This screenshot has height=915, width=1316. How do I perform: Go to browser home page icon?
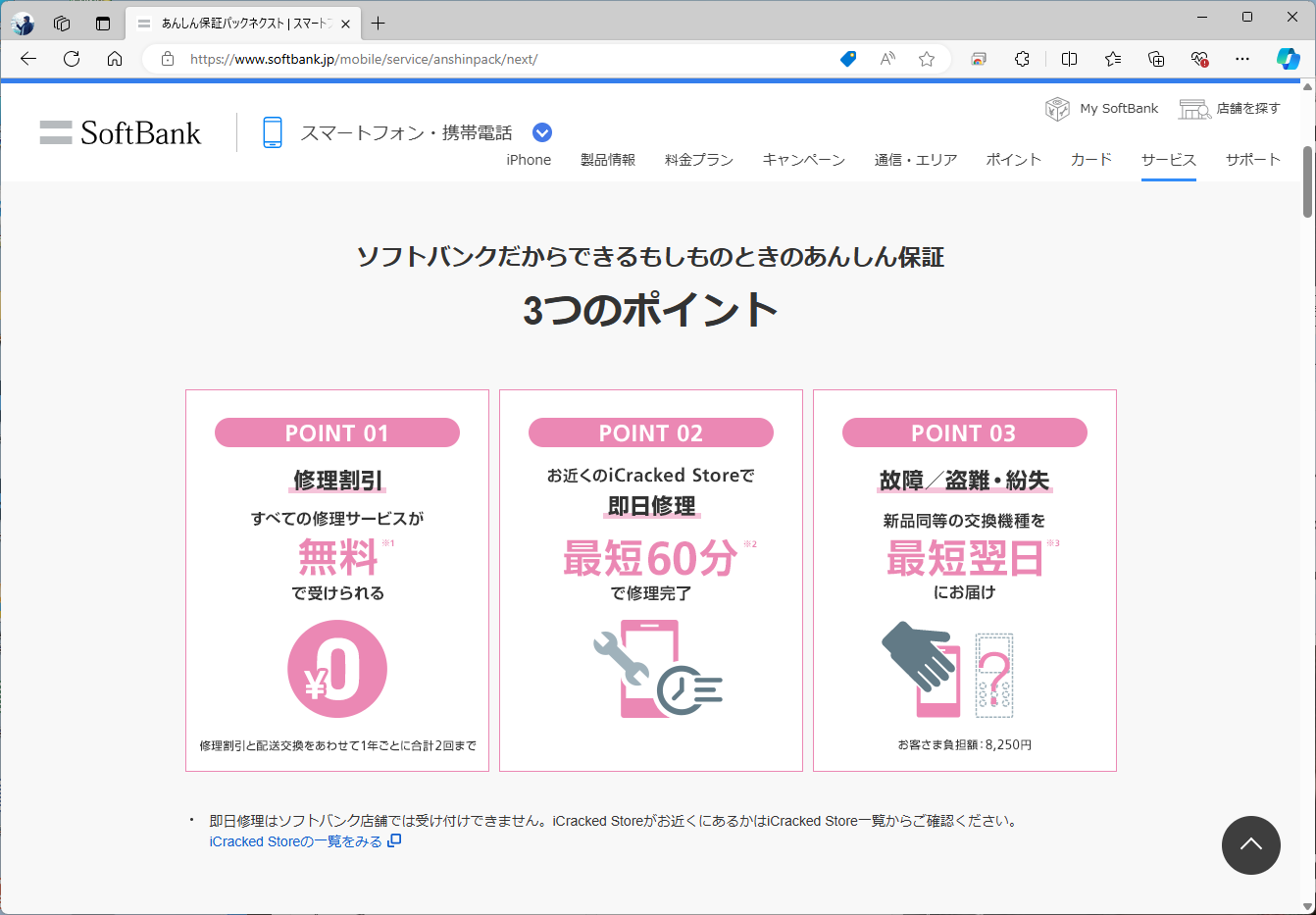coord(115,59)
